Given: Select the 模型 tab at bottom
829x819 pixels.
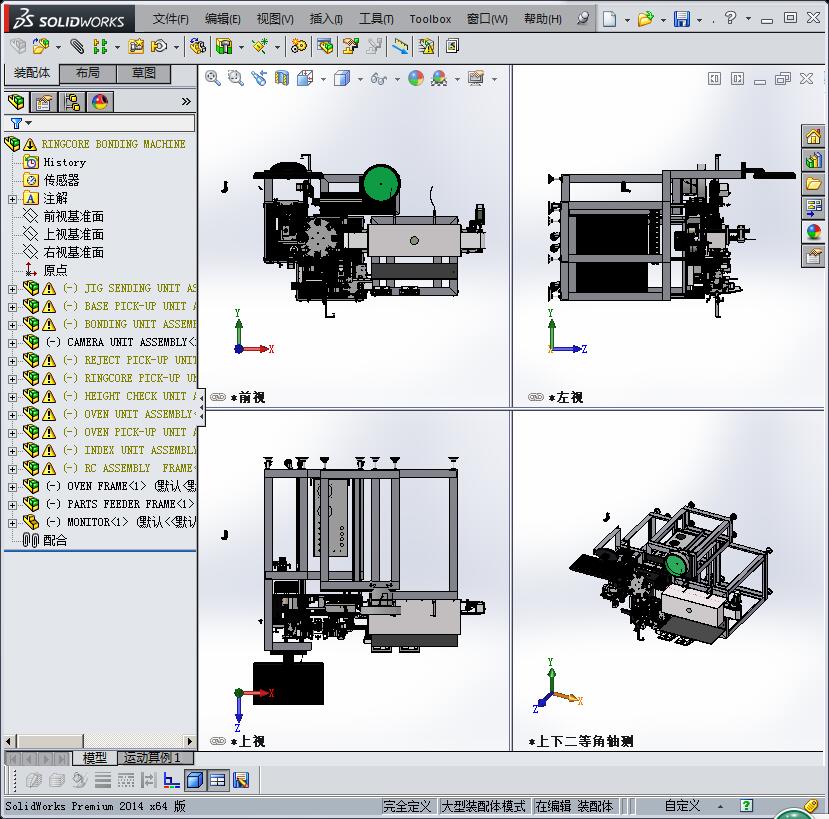Looking at the screenshot, I should (x=95, y=758).
